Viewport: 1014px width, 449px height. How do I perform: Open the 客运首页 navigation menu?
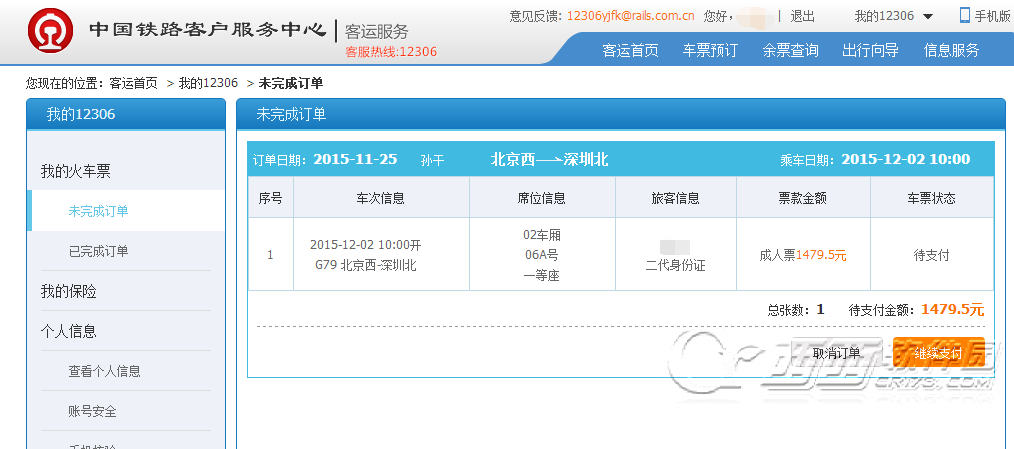pyautogui.click(x=630, y=50)
